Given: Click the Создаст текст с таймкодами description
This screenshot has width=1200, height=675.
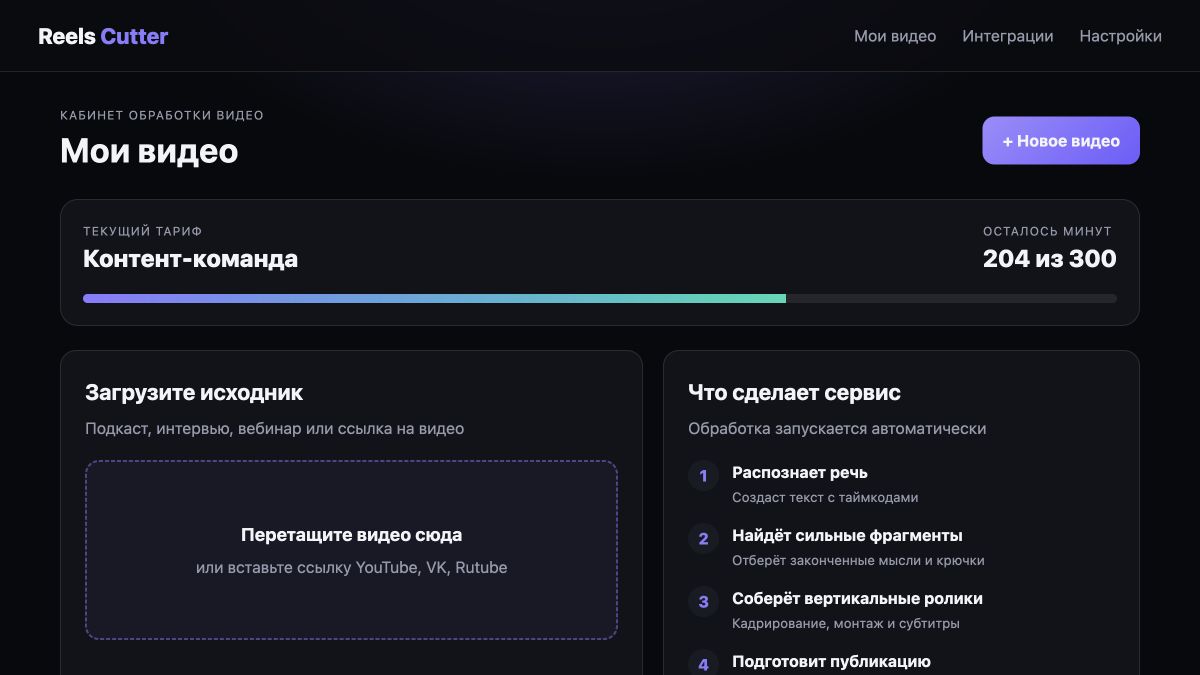Looking at the screenshot, I should pos(825,497).
